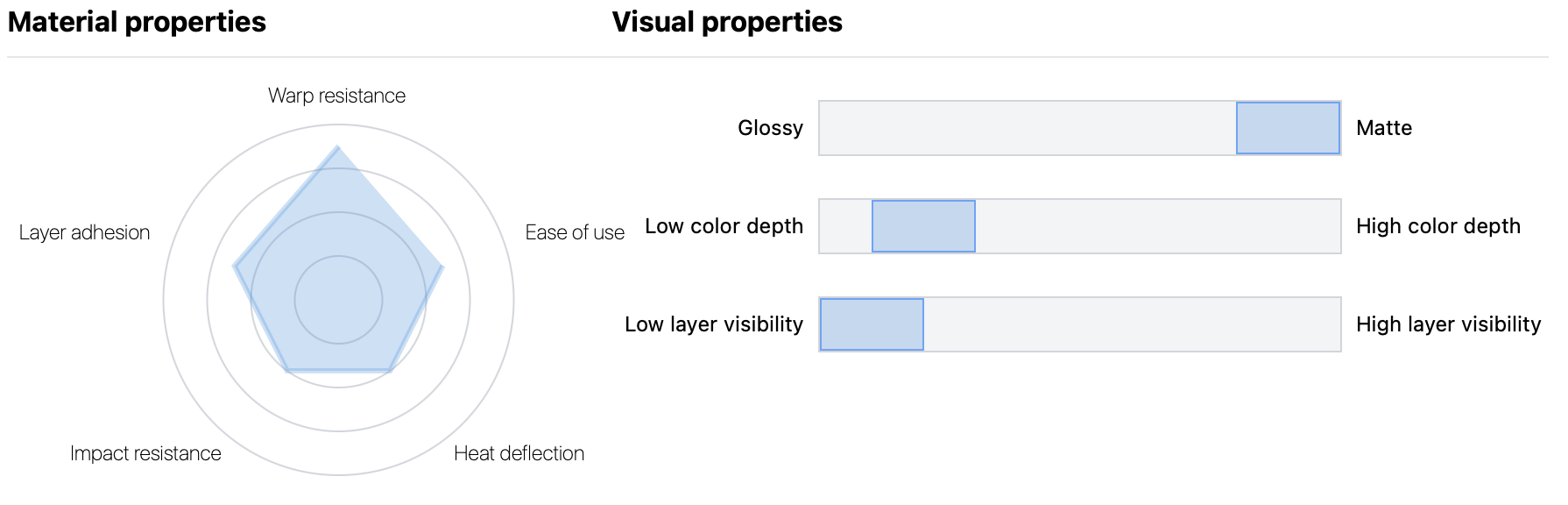The width and height of the screenshot is (1568, 505).
Task: Click the Layer adhesion label
Action: 84,232
